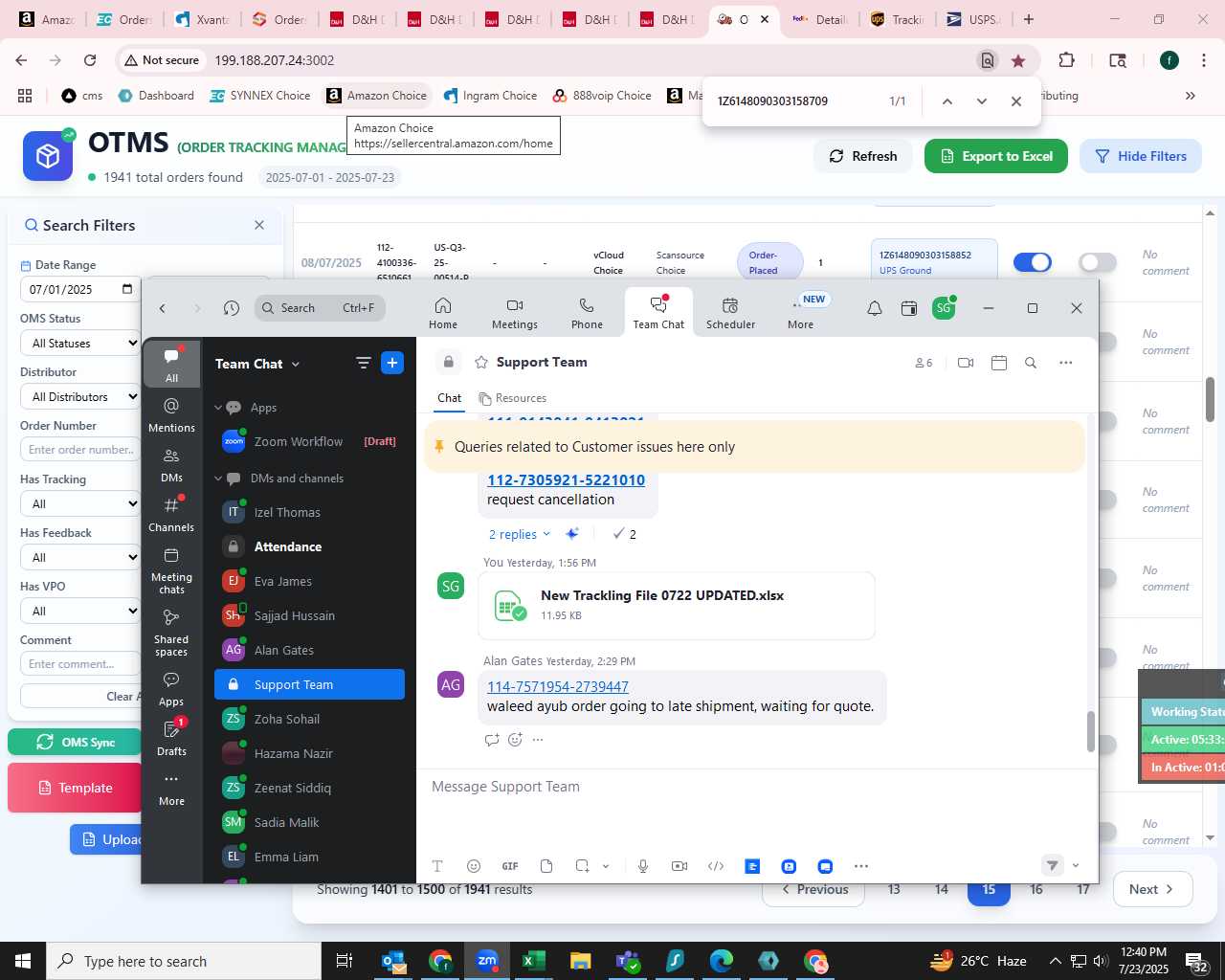Open Shared spaces in the Zoom sidebar
This screenshot has width=1225, height=980.
[x=171, y=632]
